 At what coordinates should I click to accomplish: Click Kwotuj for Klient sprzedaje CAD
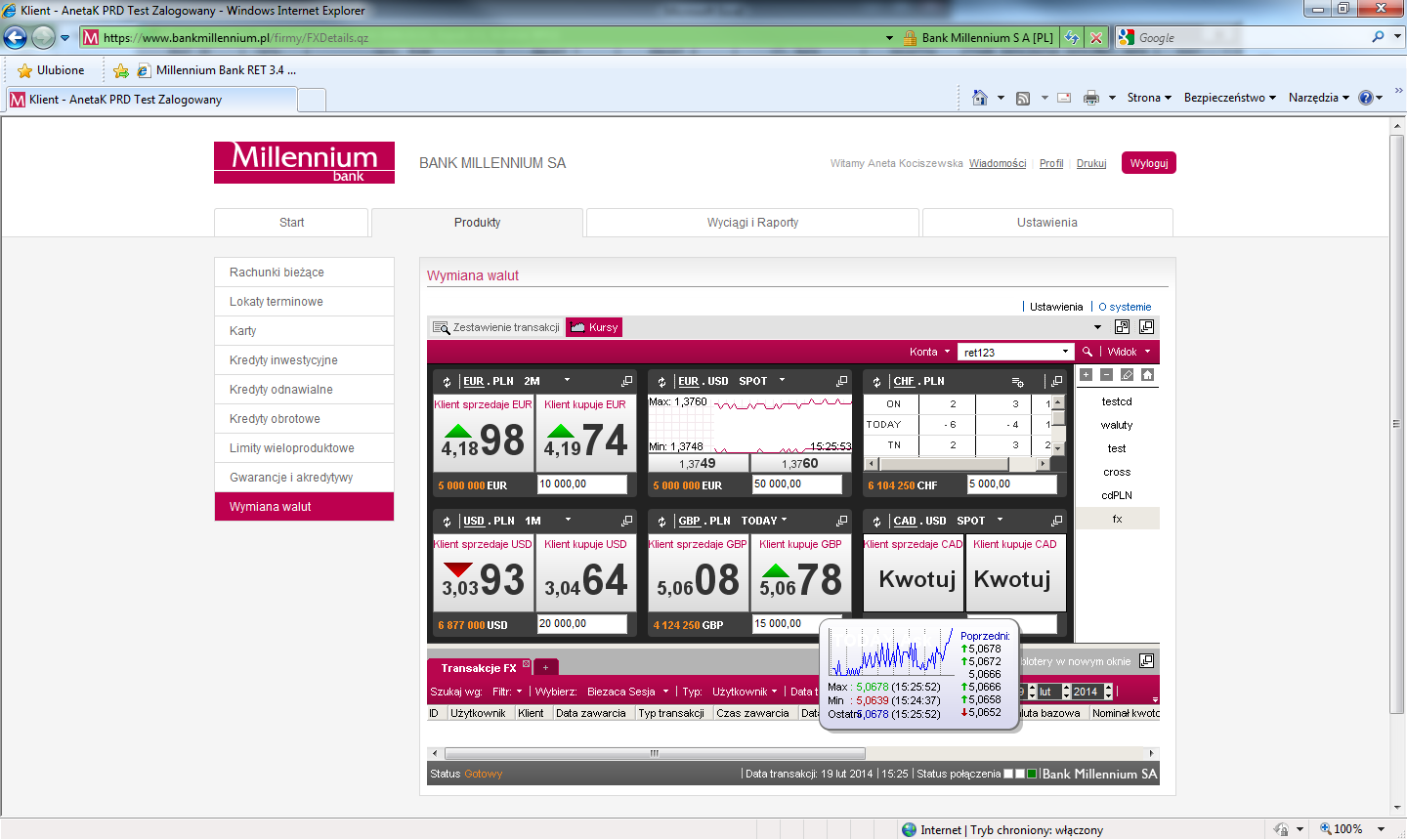point(914,572)
